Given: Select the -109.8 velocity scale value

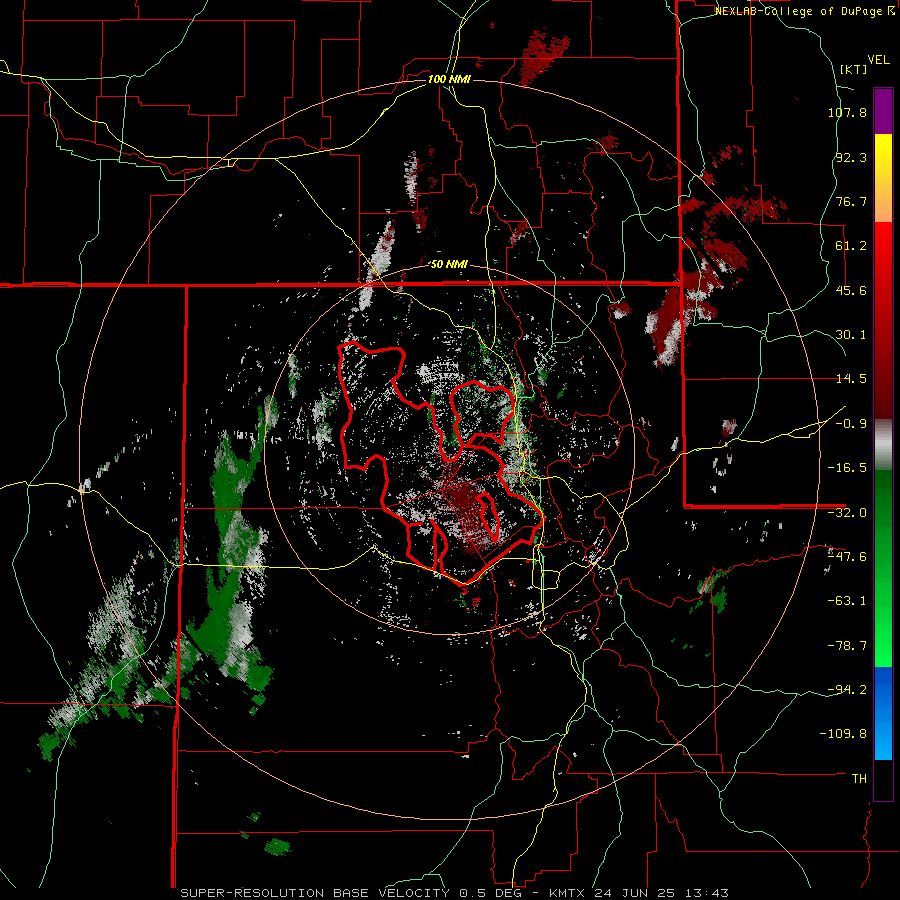Looking at the screenshot, I should click(x=843, y=734).
